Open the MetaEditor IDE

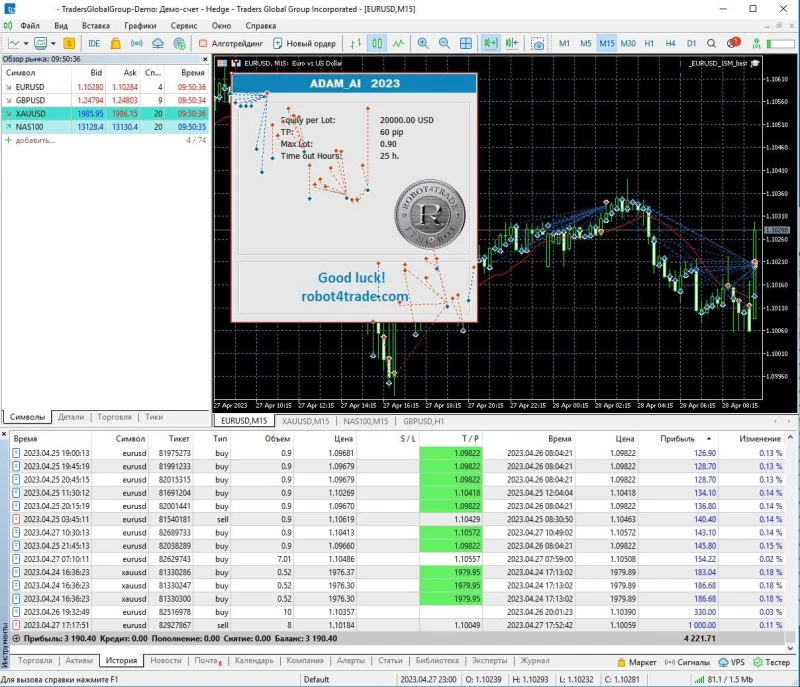[94, 43]
